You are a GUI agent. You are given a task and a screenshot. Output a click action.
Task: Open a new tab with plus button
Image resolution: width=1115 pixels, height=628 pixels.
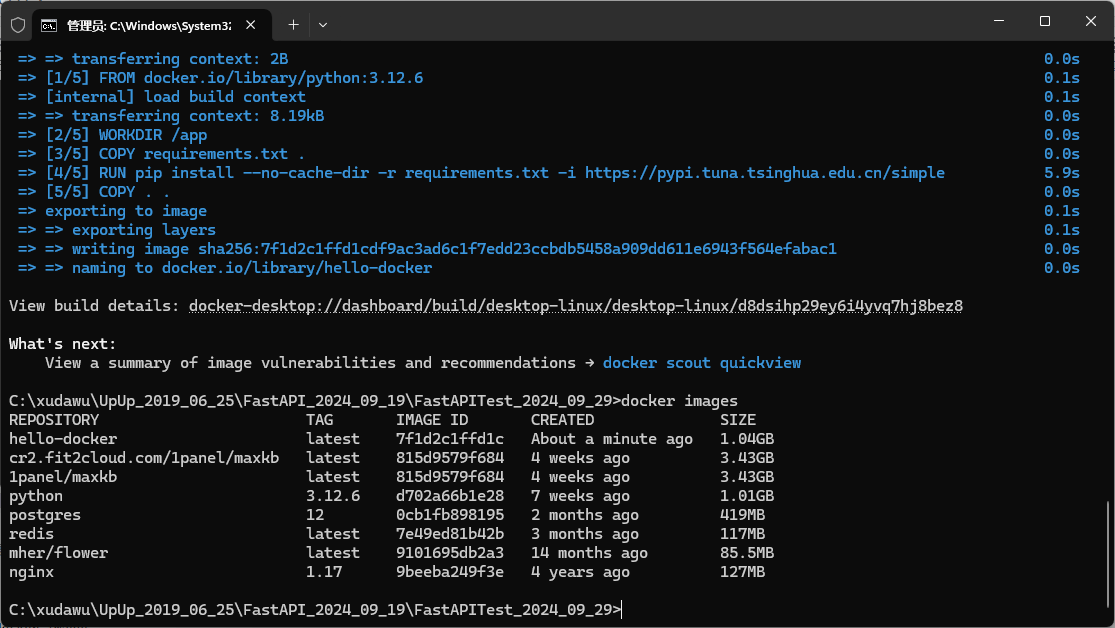(293, 25)
